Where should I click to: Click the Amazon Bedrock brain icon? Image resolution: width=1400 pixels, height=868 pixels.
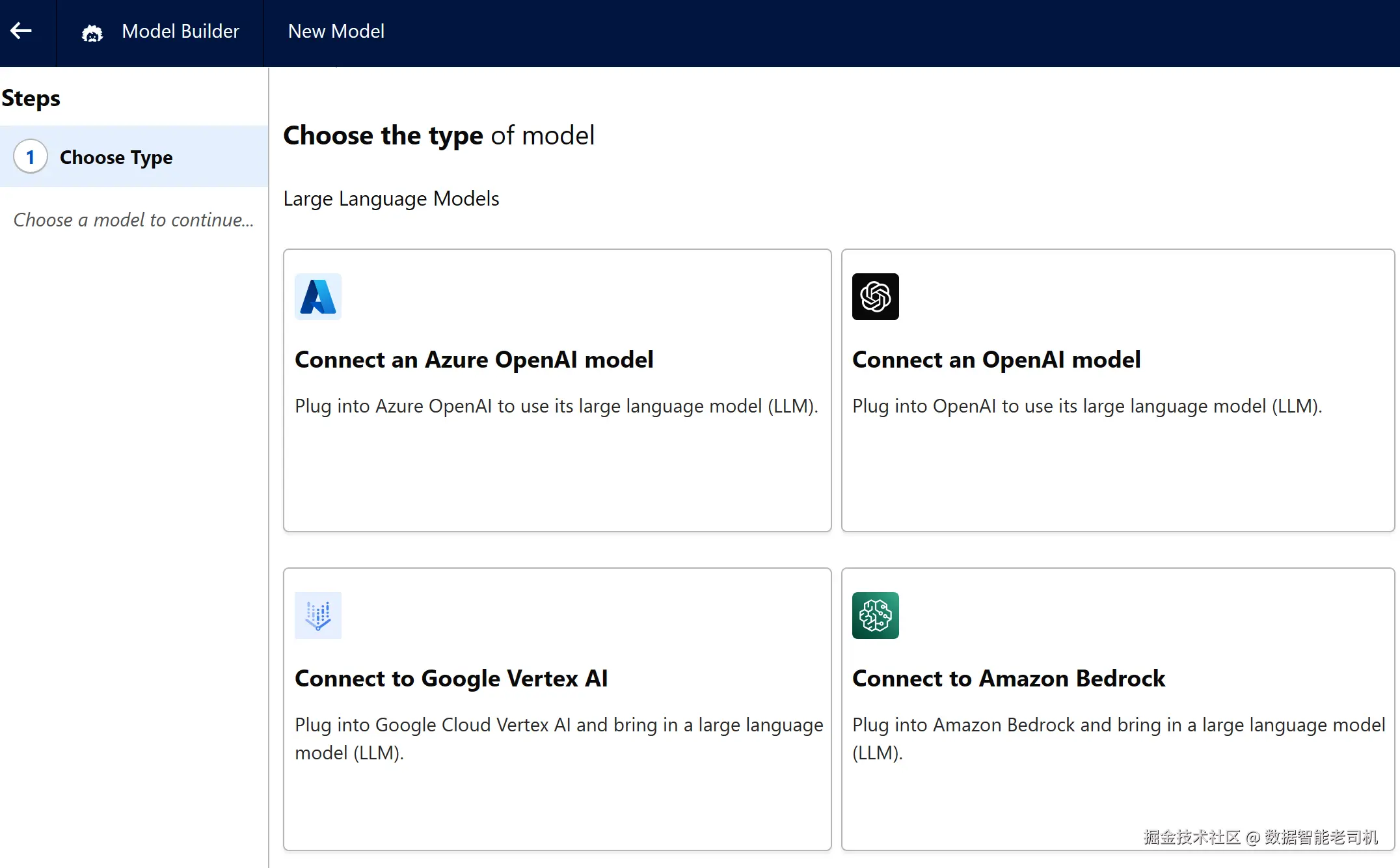875,616
